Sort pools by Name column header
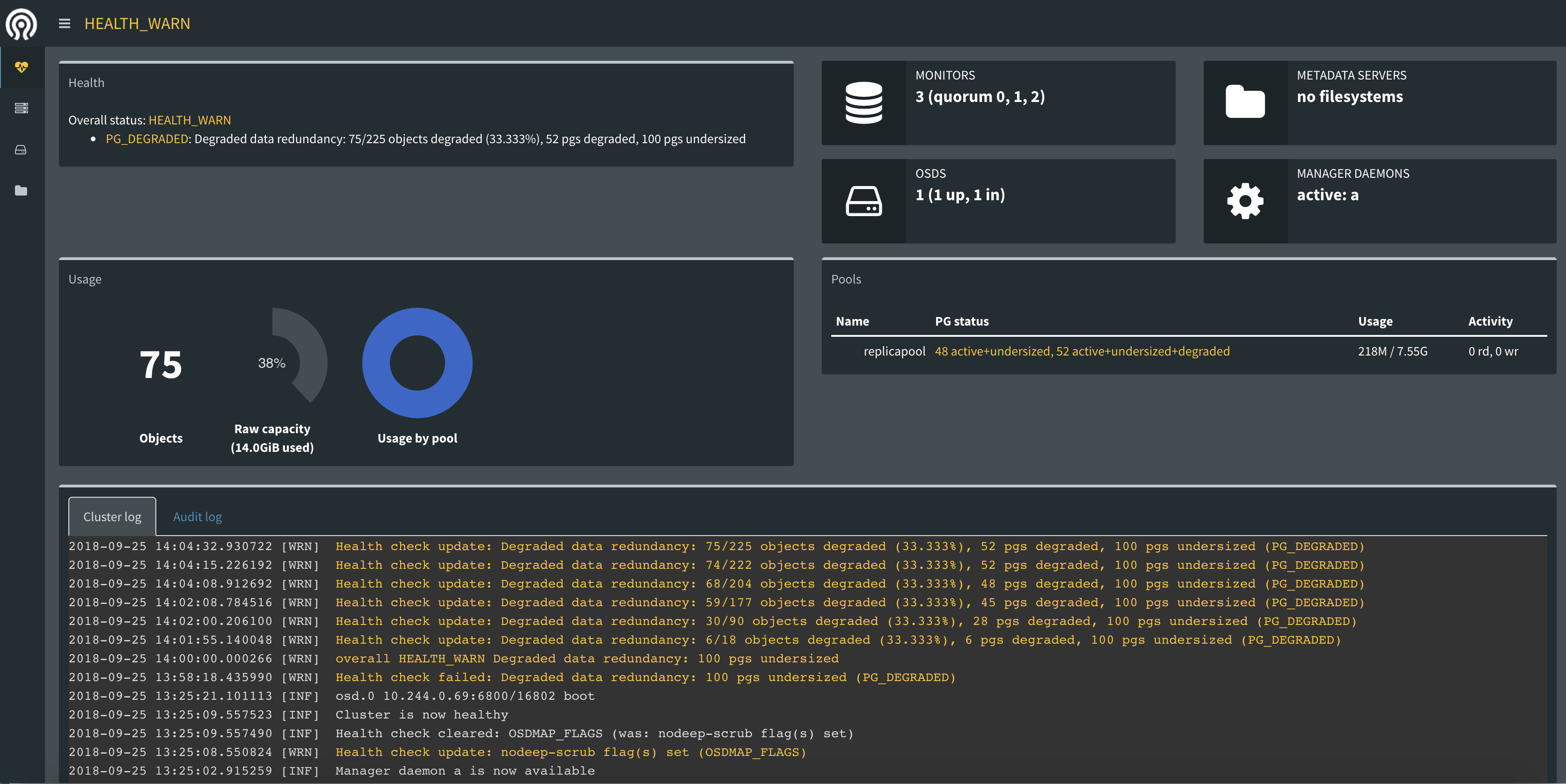 pyautogui.click(x=852, y=321)
